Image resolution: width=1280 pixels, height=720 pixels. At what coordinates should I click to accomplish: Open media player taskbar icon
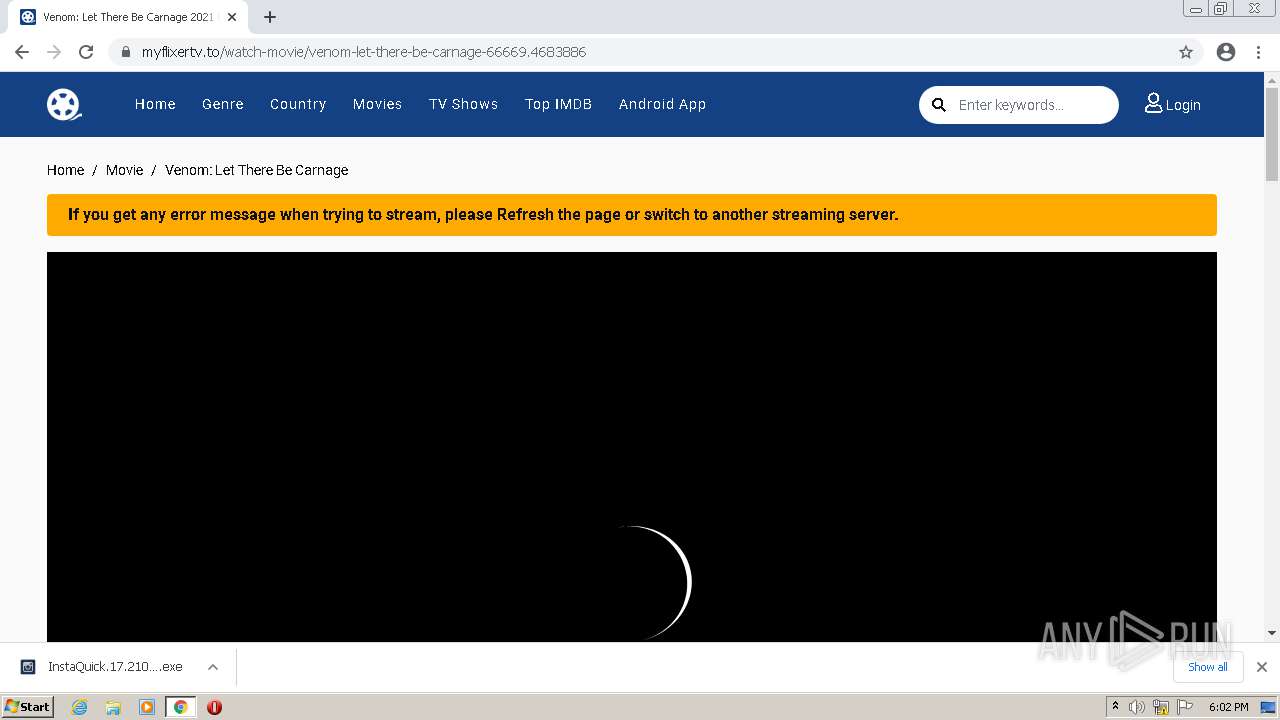(147, 707)
